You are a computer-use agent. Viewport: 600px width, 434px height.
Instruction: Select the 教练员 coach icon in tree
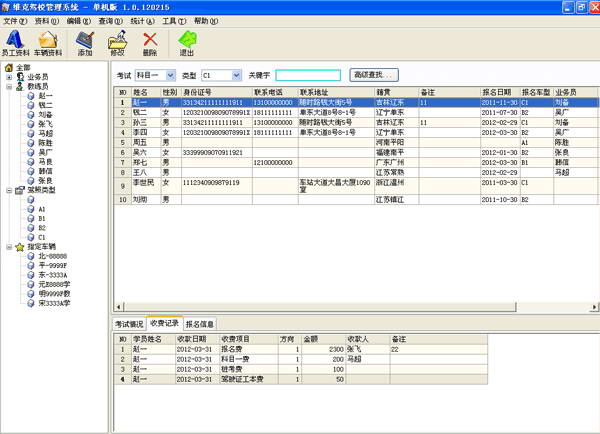point(20,86)
